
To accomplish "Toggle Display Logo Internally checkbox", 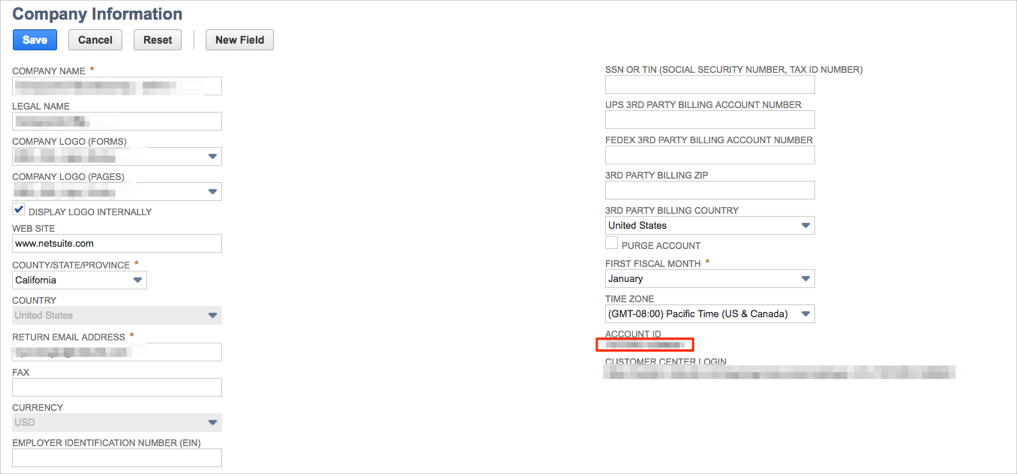I will point(19,210).
